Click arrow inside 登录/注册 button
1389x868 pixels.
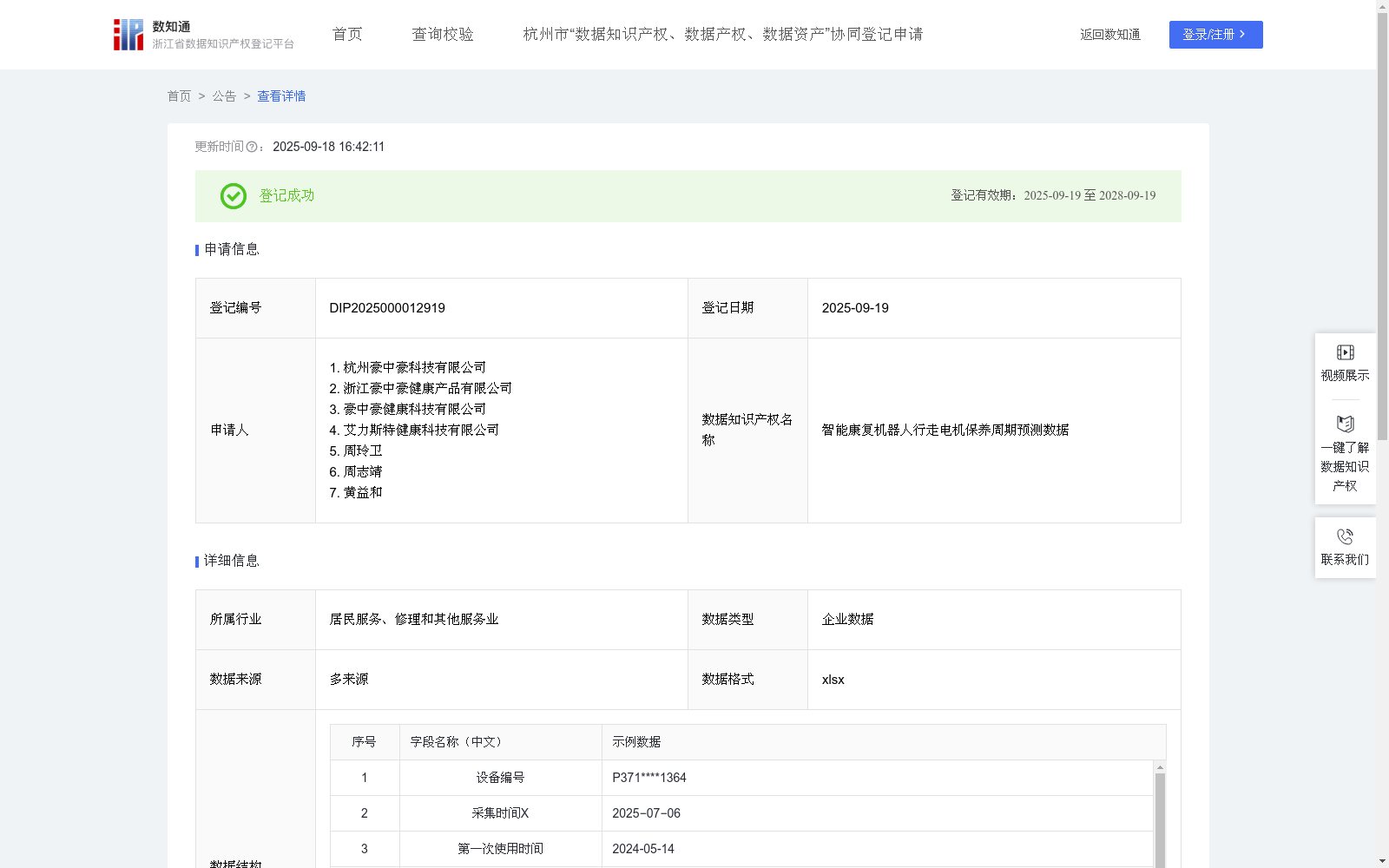pyautogui.click(x=1242, y=35)
